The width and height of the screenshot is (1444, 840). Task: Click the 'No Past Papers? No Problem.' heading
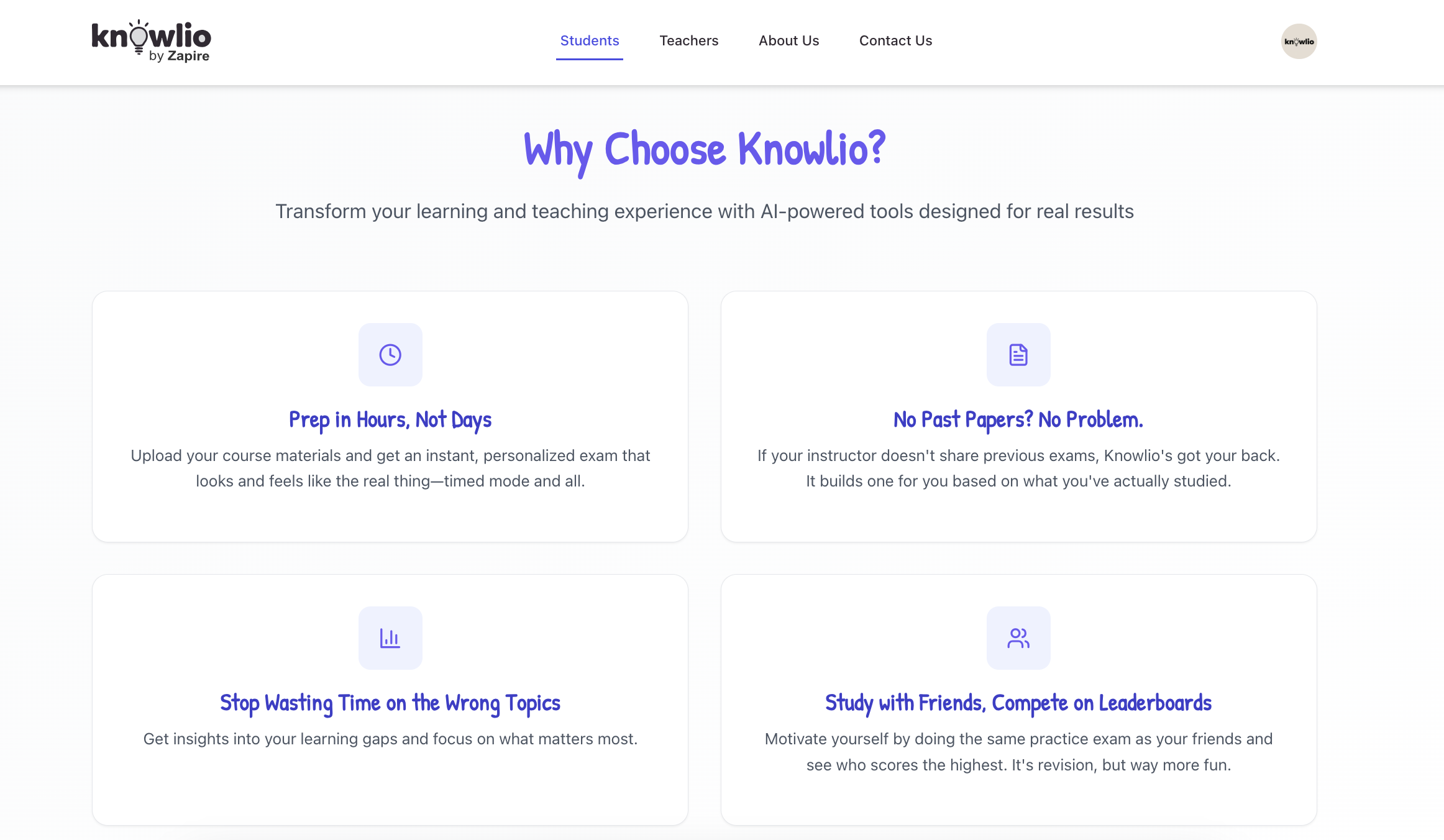coord(1018,419)
